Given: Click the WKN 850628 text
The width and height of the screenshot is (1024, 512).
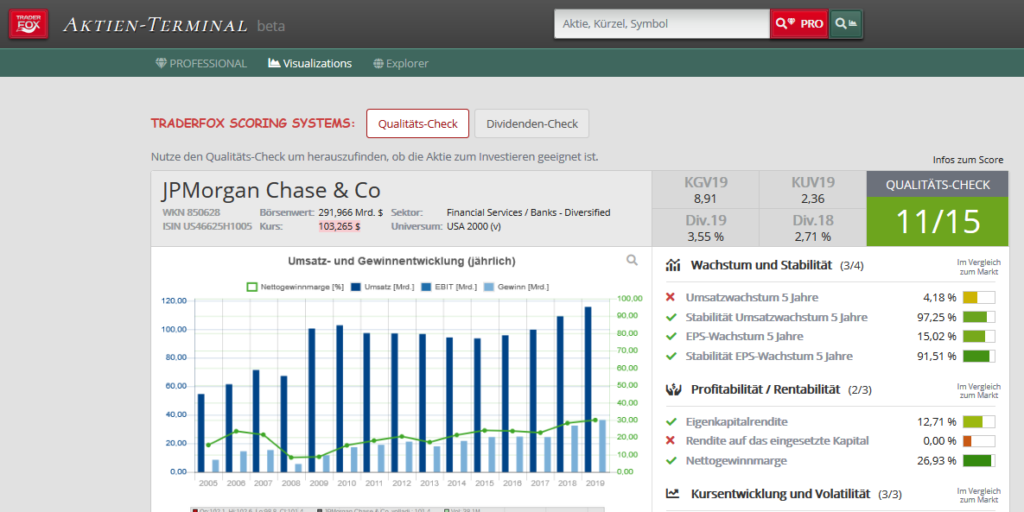Looking at the screenshot, I should [x=191, y=212].
